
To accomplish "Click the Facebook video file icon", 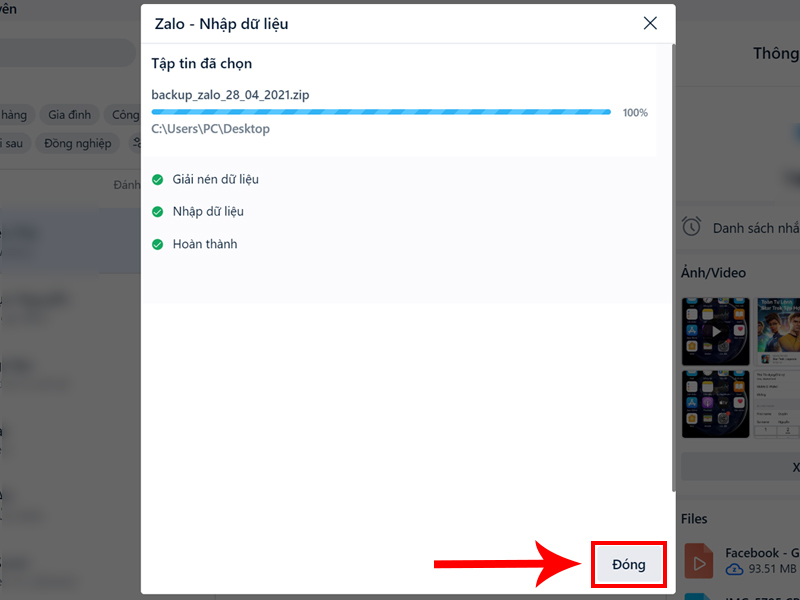I will pyautogui.click(x=698, y=561).
